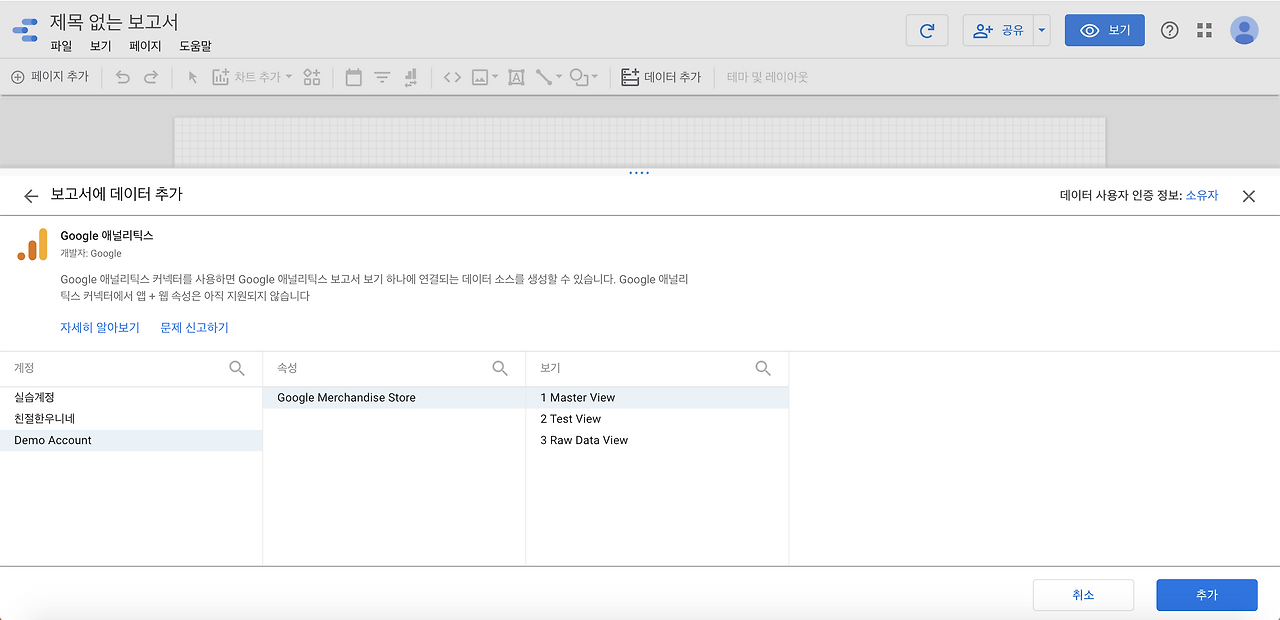Add a date range control (calendar icon)
This screenshot has height=620, width=1280.
[353, 77]
